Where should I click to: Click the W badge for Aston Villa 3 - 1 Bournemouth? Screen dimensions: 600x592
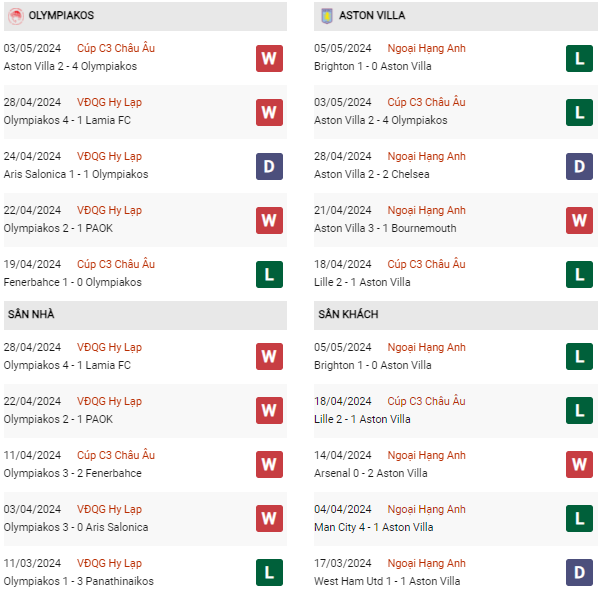point(579,220)
